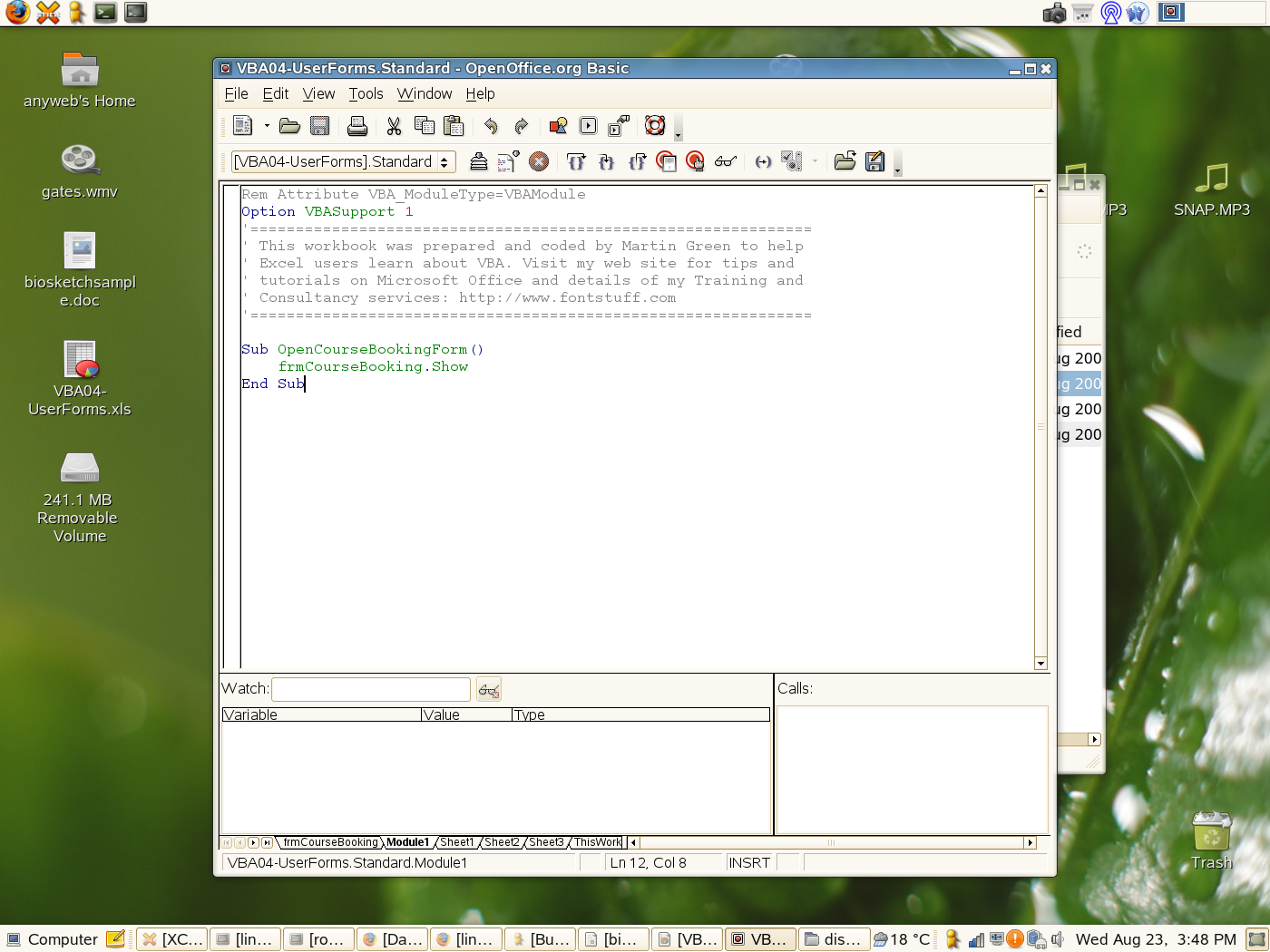Image resolution: width=1270 pixels, height=952 pixels.
Task: Run the BASIC macro icon
Action: [x=508, y=161]
